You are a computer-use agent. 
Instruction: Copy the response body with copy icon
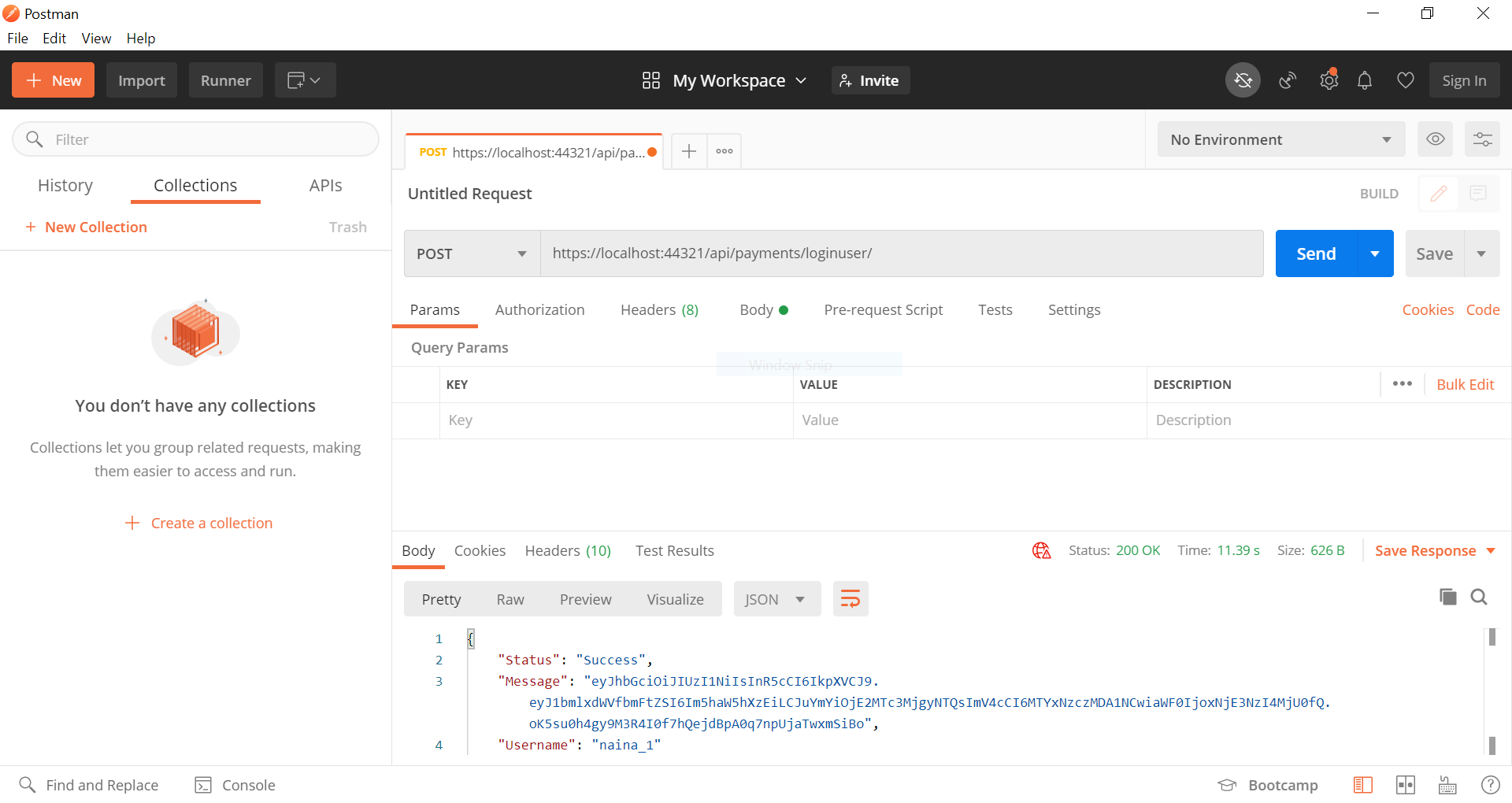click(x=1447, y=597)
